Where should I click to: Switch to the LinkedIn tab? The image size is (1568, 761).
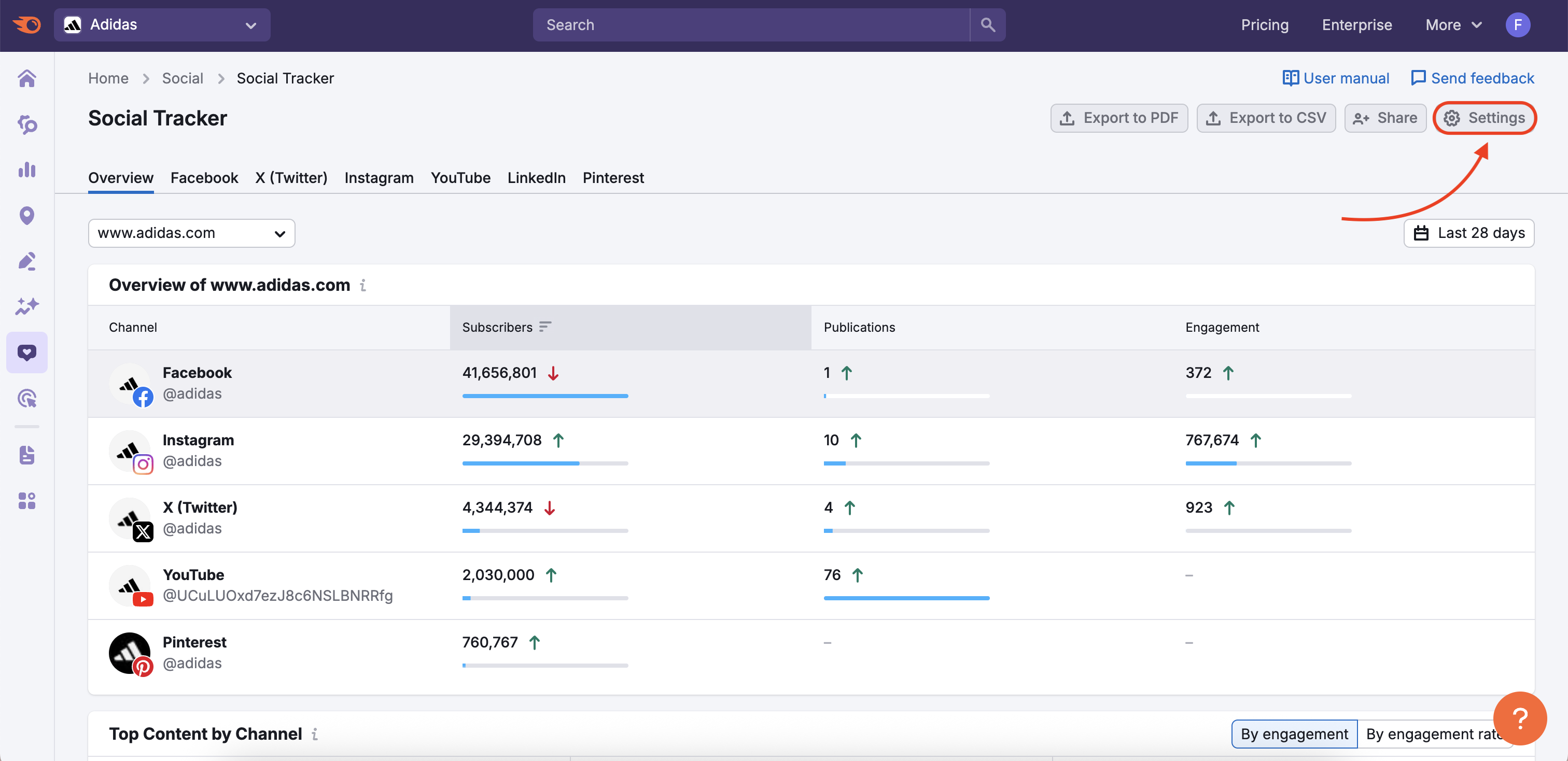(x=536, y=178)
